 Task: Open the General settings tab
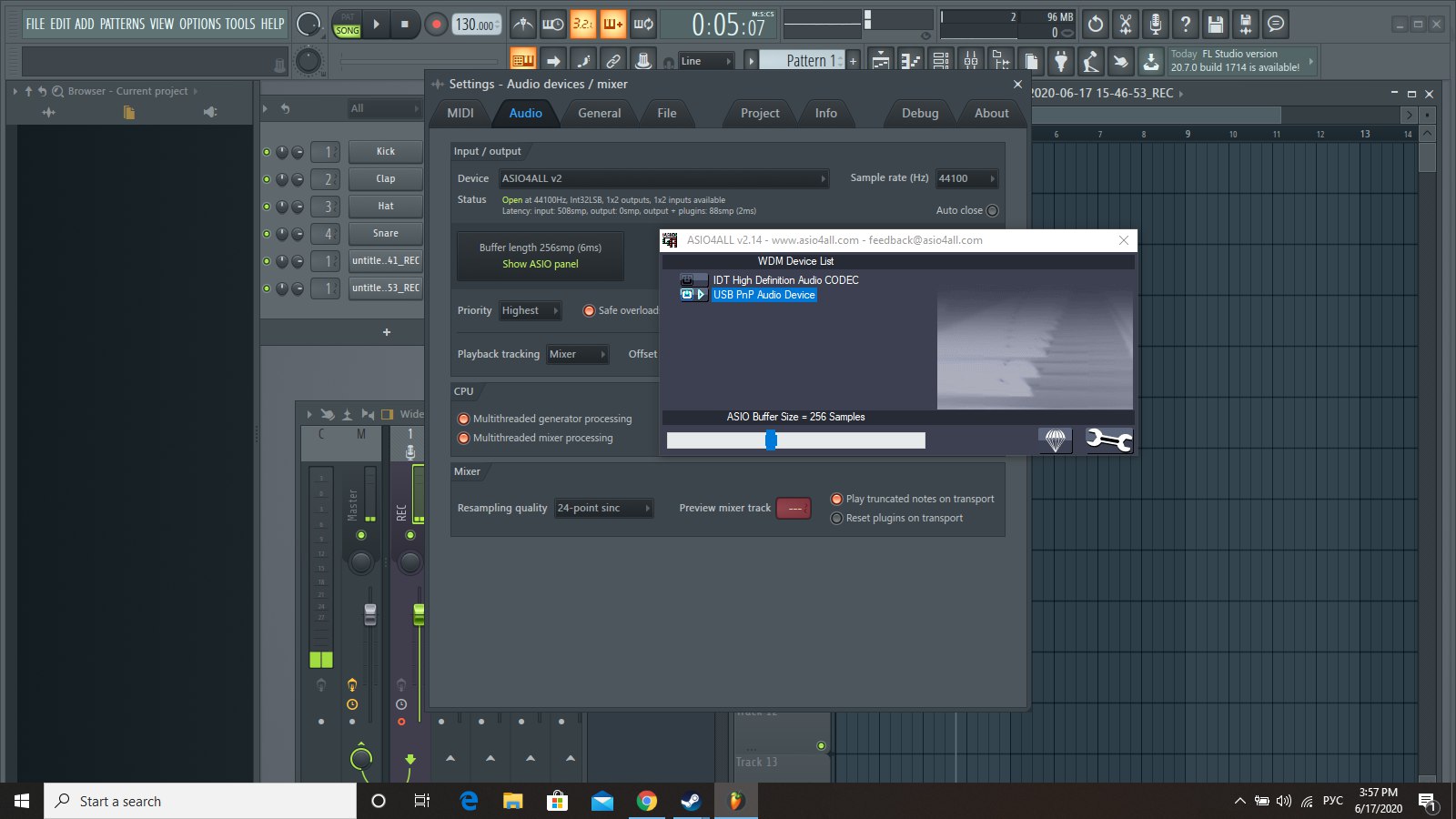click(x=600, y=113)
